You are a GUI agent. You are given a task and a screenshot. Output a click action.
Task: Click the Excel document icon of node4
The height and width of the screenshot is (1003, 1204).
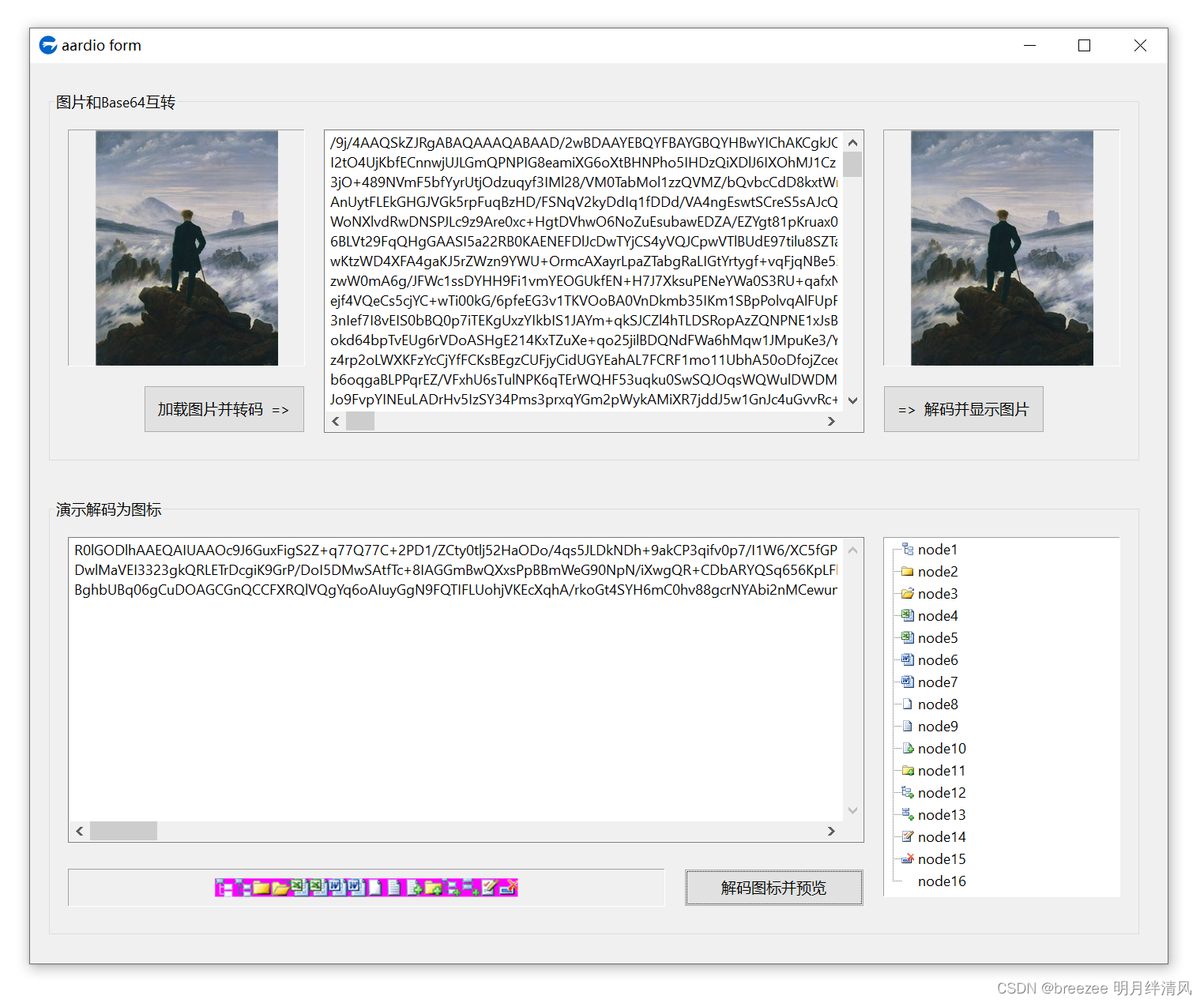pos(908,615)
